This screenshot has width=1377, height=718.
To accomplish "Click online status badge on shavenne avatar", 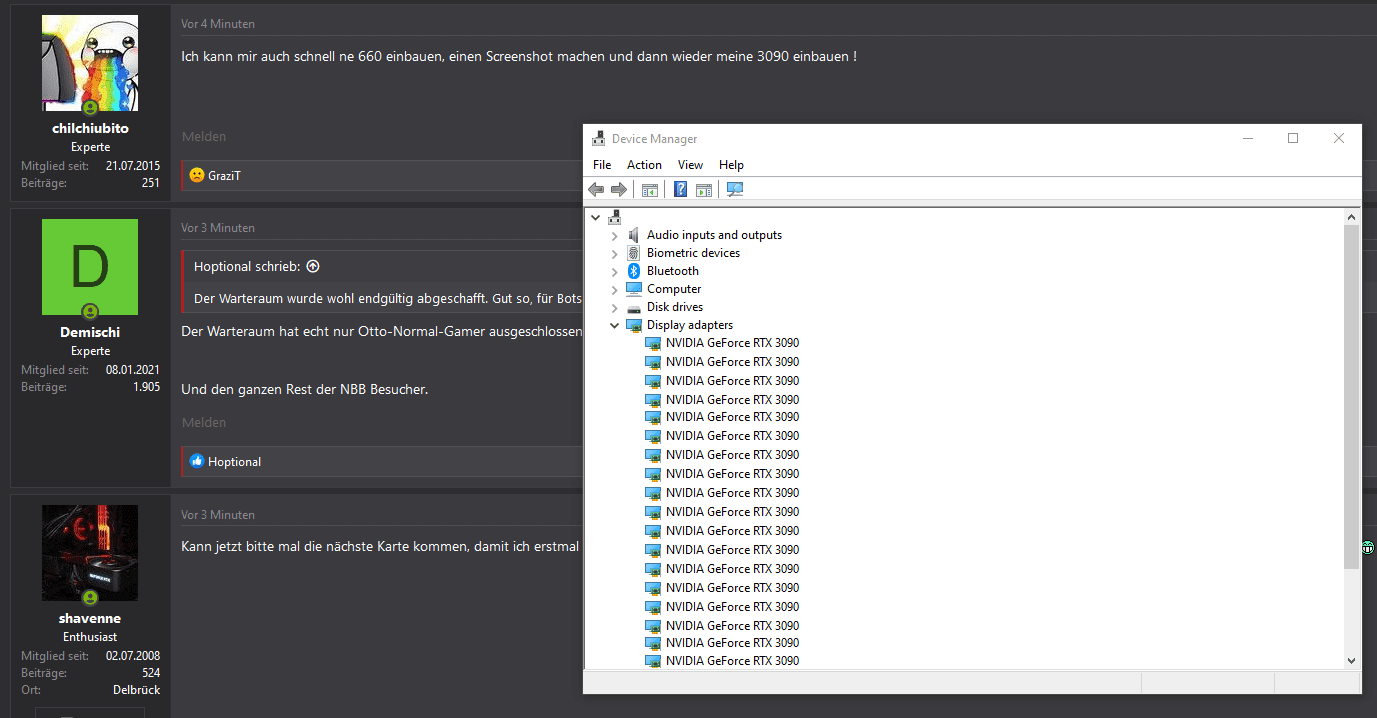I will click(90, 597).
